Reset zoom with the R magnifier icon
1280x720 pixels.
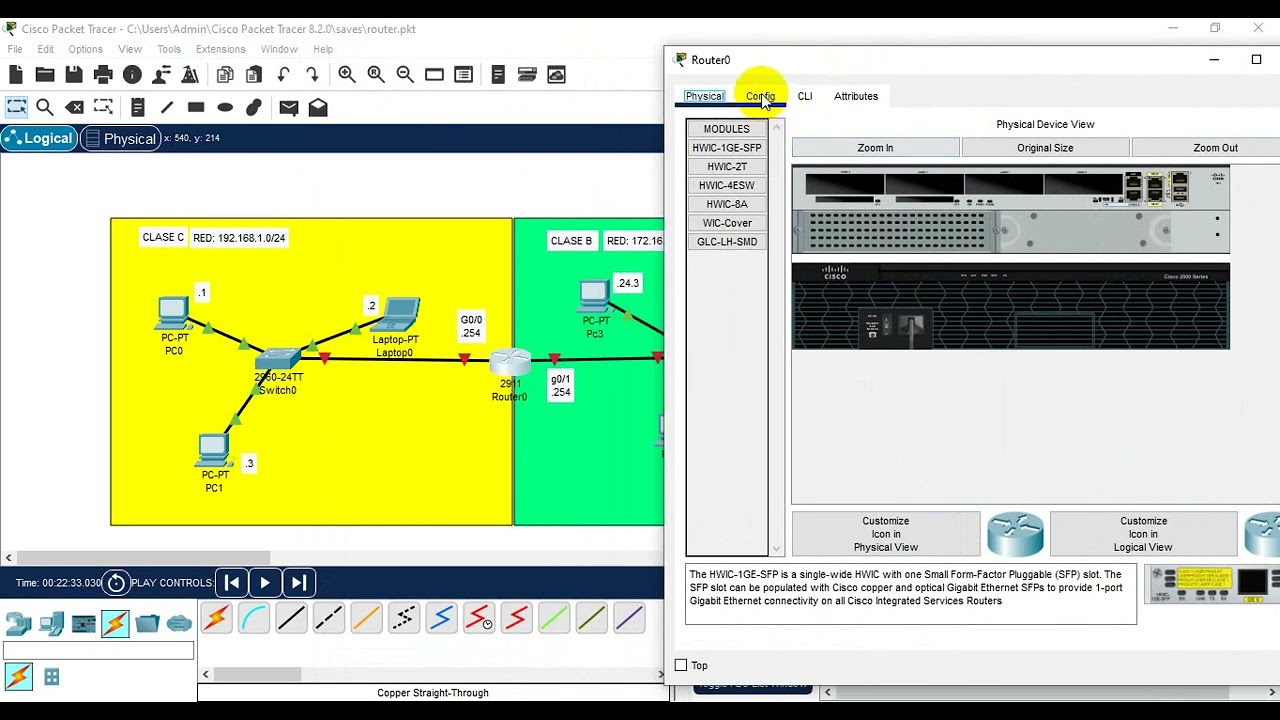[x=376, y=75]
